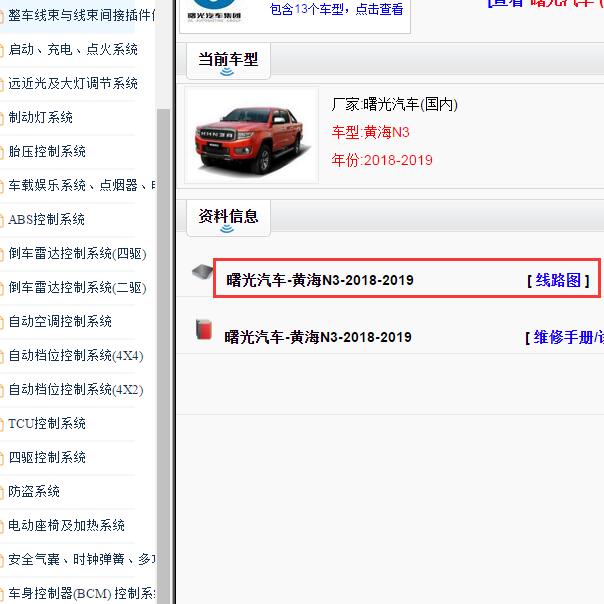604x604 pixels.
Task: Click the red book icon beside 维修手册 row
Action: coord(204,329)
